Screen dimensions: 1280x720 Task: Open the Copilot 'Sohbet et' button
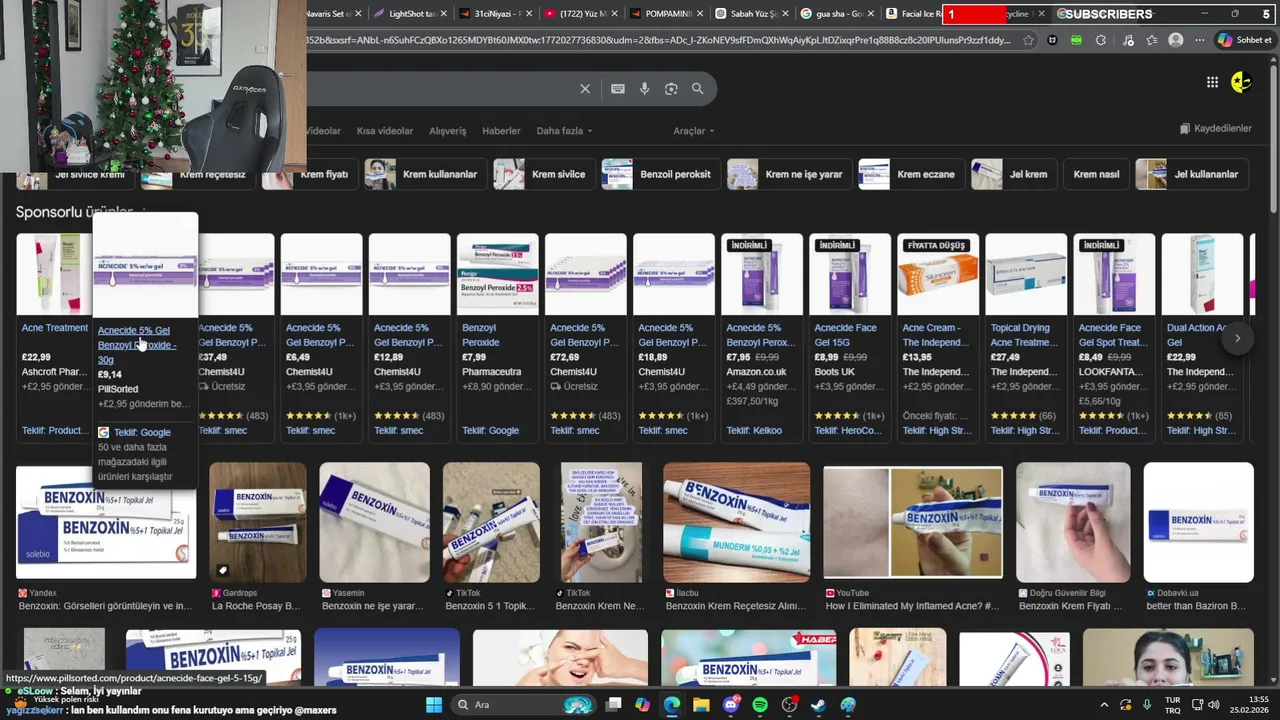click(x=1244, y=40)
